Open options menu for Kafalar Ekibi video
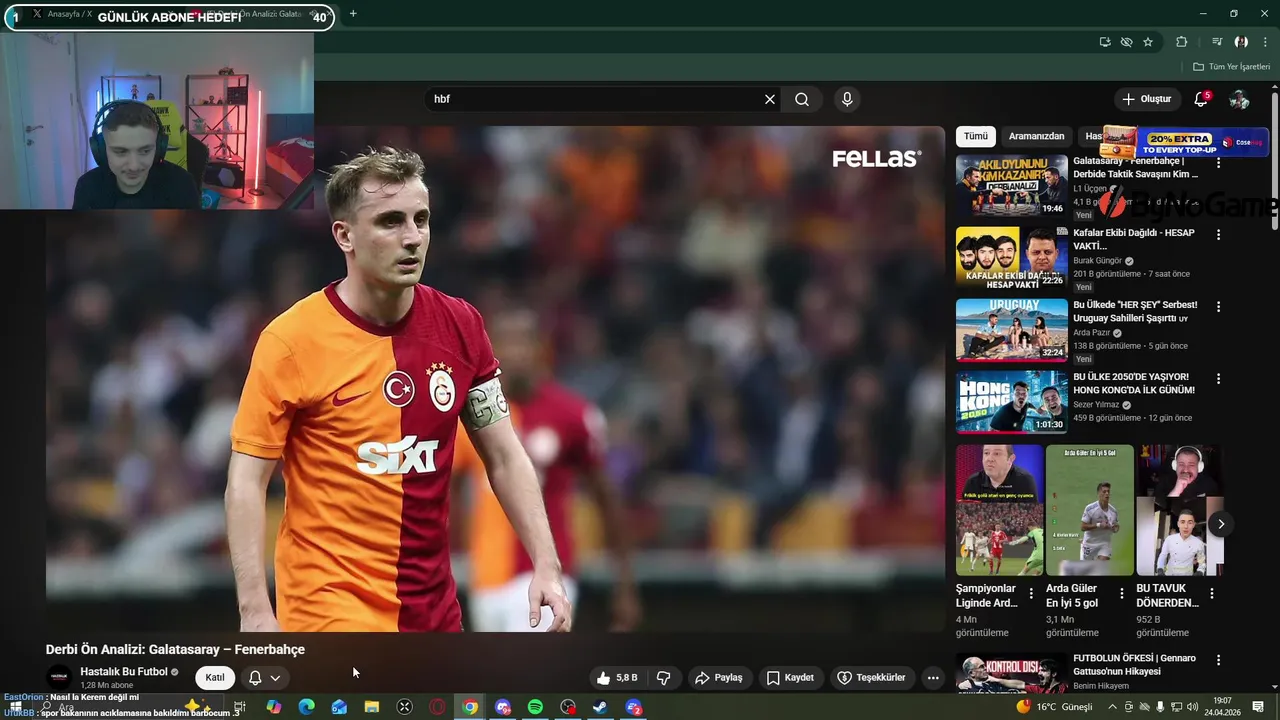This screenshot has width=1280, height=720. [1218, 235]
